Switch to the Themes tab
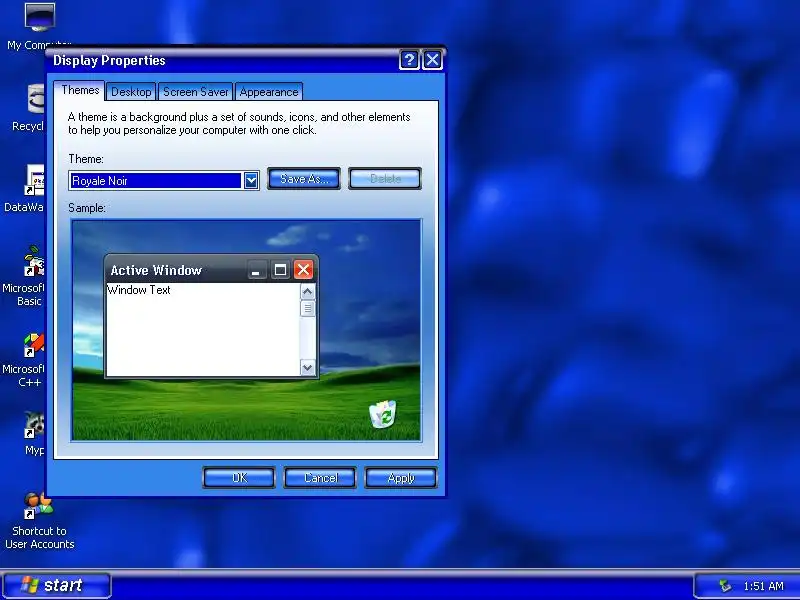800x600 pixels. (80, 90)
